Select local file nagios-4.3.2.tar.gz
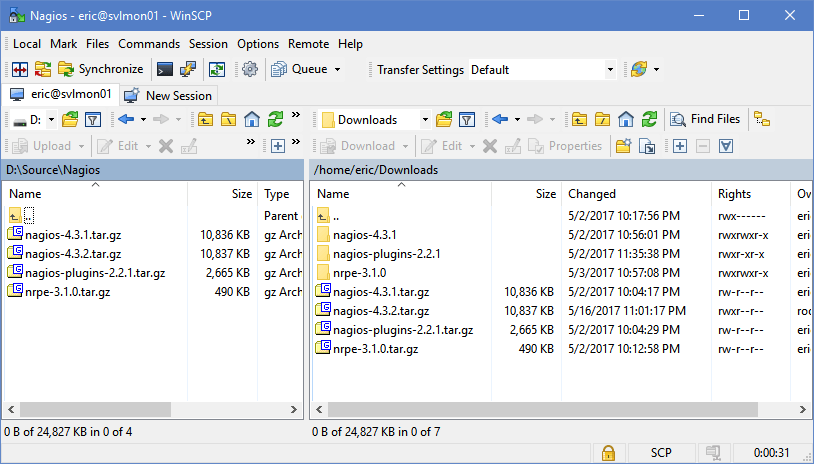814x464 pixels. [73, 254]
